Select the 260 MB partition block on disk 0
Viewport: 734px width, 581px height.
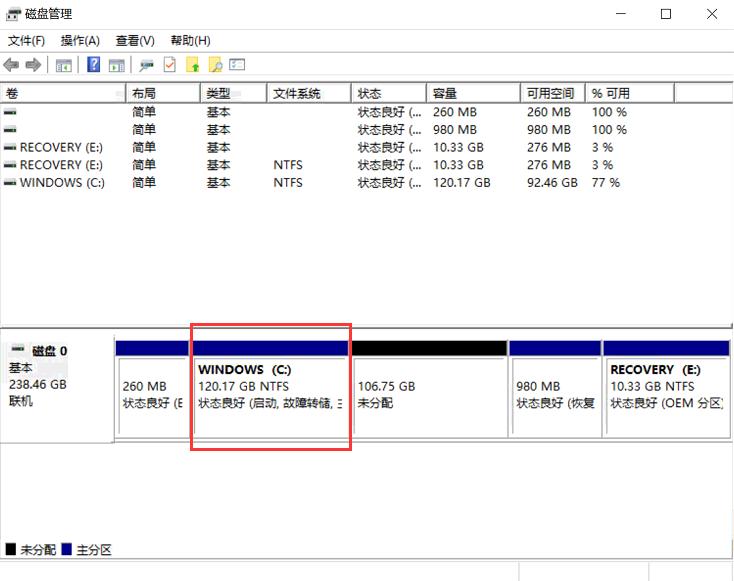pyautogui.click(x=152, y=390)
